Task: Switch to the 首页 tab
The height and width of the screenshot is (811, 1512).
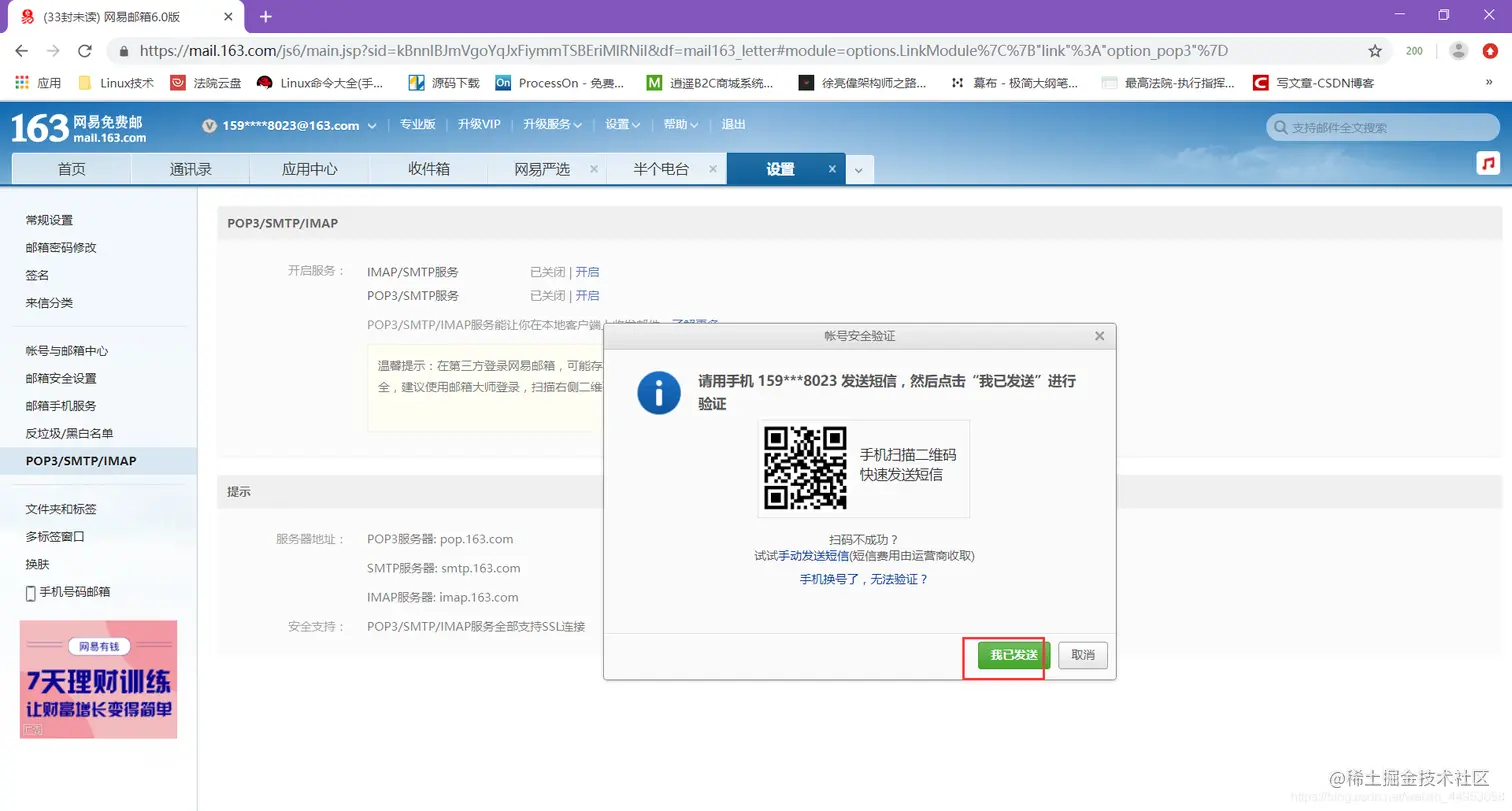Action: pyautogui.click(x=71, y=169)
